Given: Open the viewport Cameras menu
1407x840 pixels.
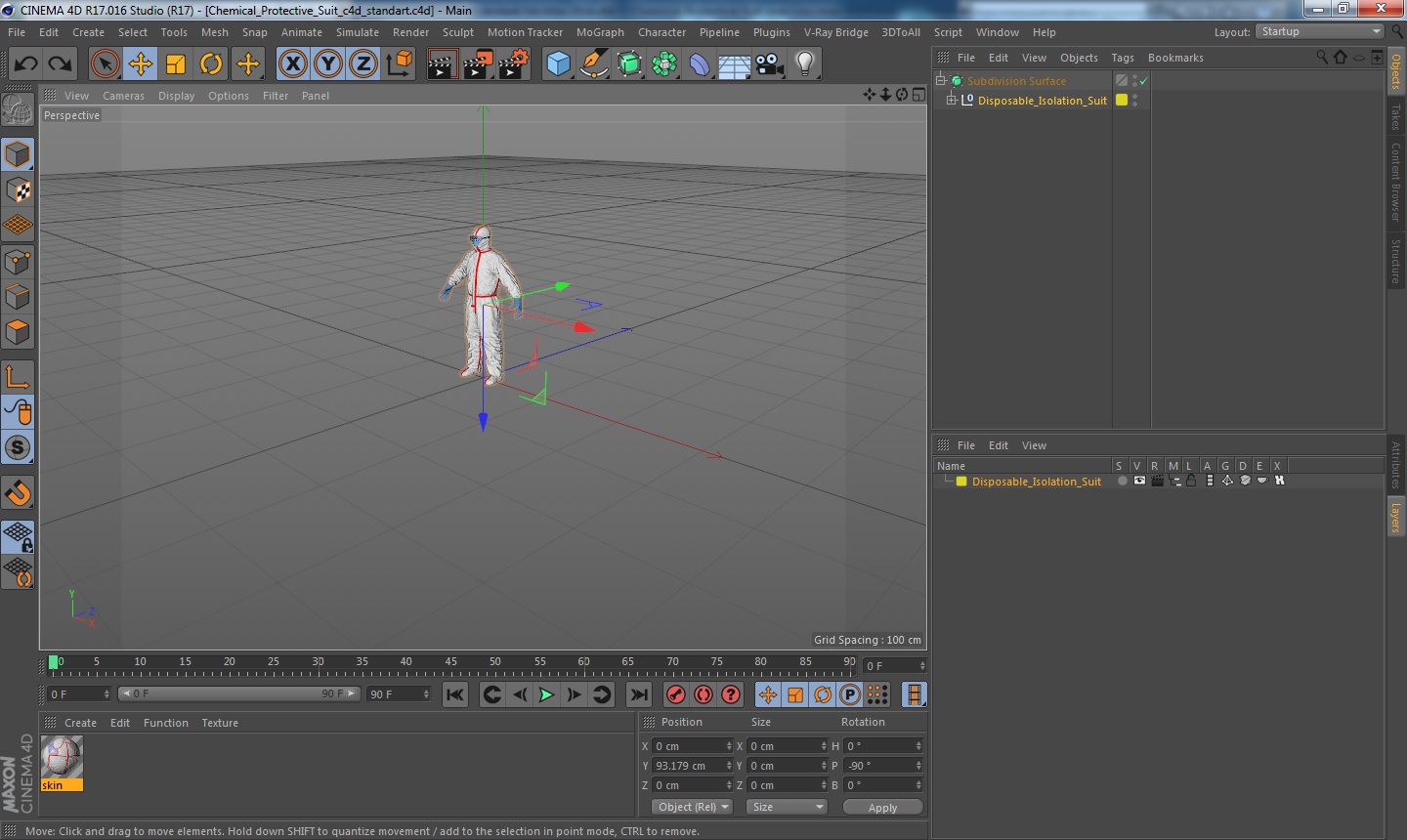Looking at the screenshot, I should pos(123,96).
